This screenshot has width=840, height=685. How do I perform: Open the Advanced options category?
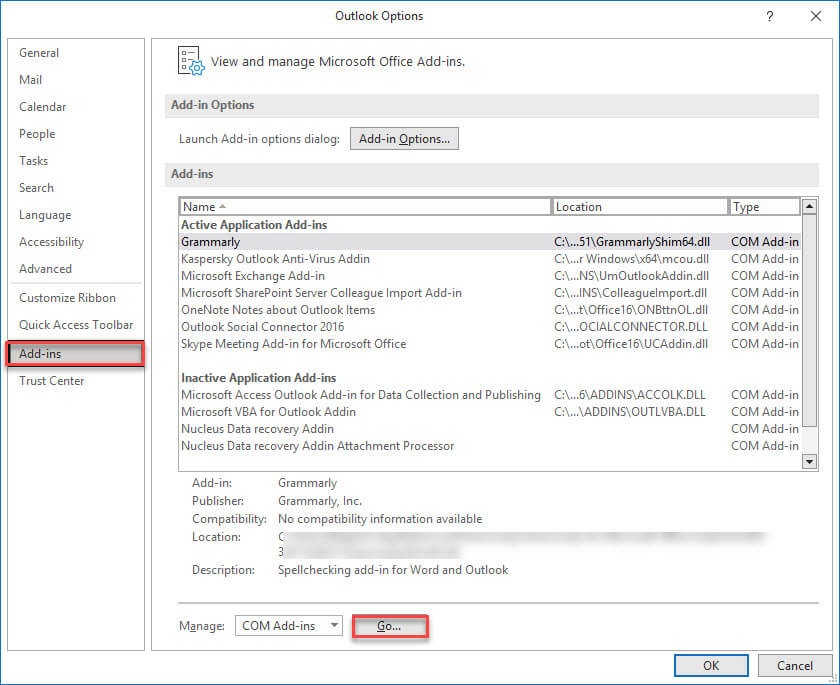pyautogui.click(x=45, y=268)
